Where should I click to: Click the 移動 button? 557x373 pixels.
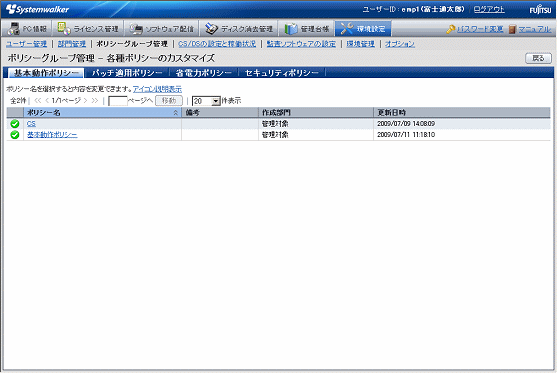[x=169, y=101]
